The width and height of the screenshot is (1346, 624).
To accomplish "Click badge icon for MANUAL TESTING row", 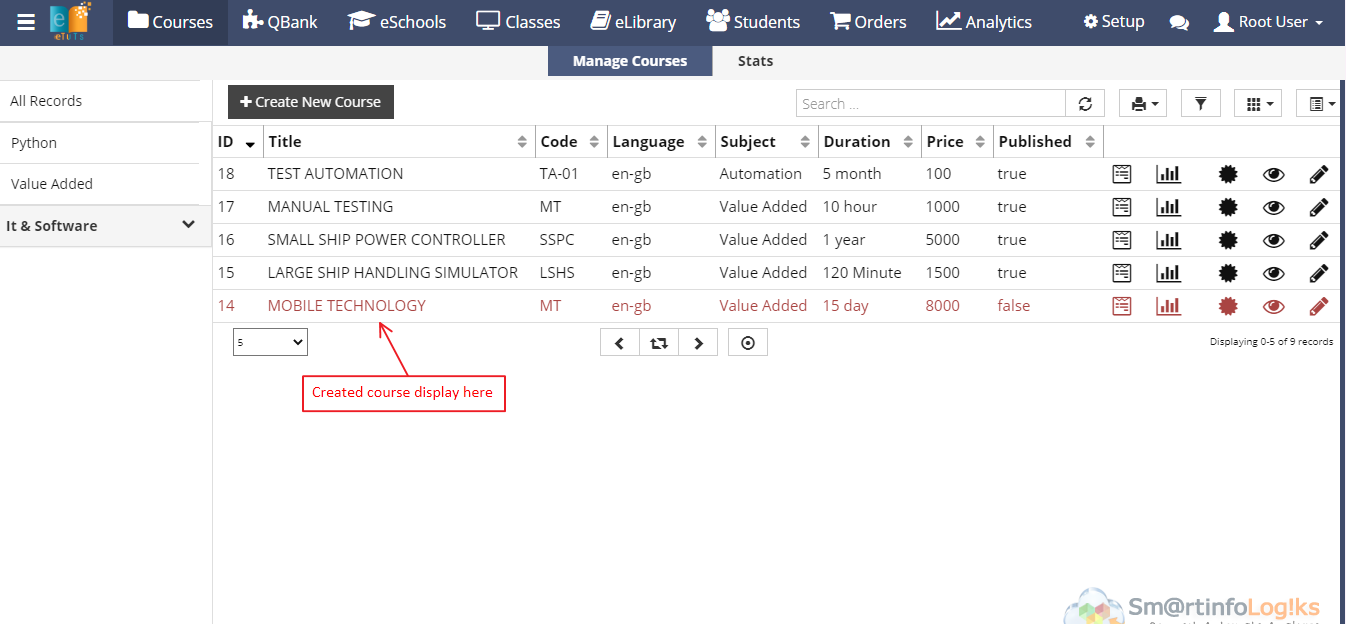I will [1228, 207].
